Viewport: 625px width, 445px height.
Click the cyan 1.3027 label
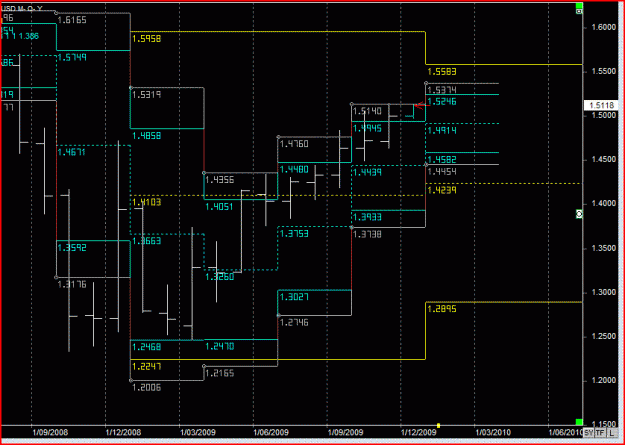point(294,297)
